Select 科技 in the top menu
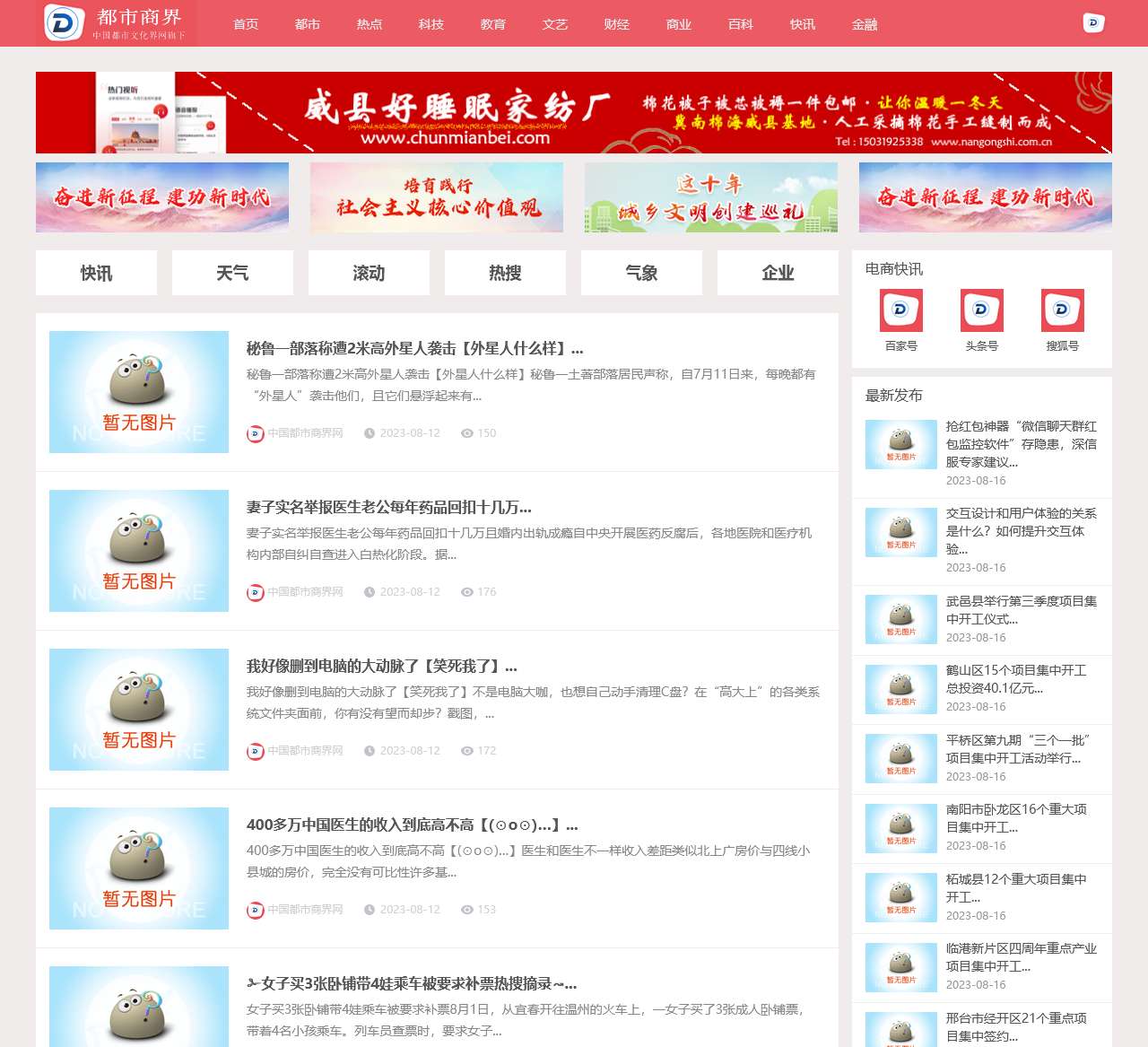1148x1047 pixels. [x=431, y=24]
